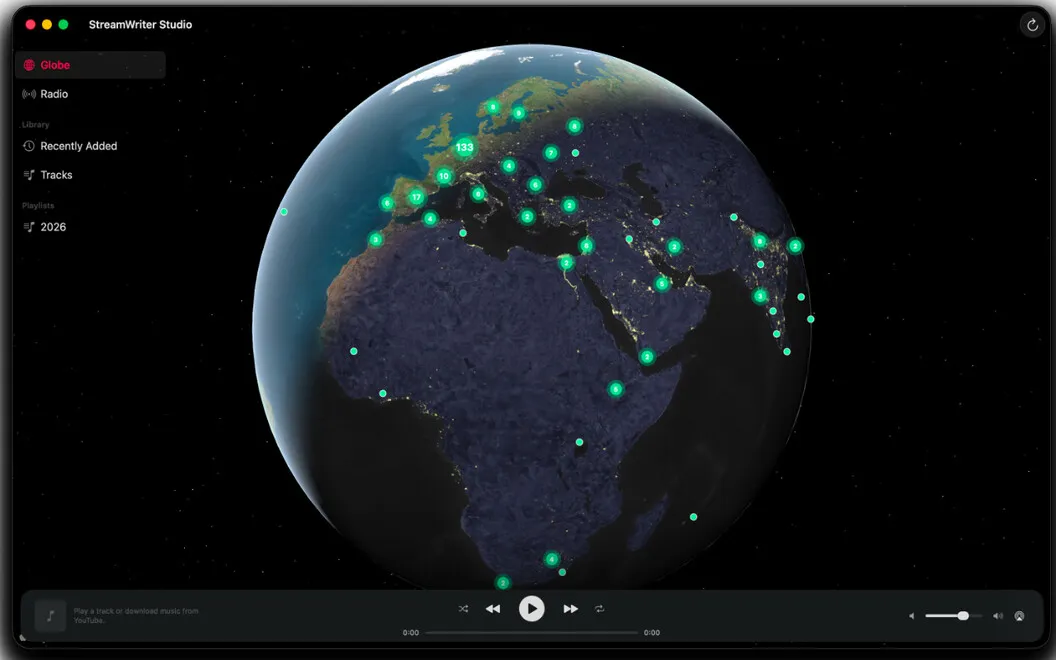Viewport: 1056px width, 660px height.
Task: Start playback with the play button
Action: pos(531,609)
